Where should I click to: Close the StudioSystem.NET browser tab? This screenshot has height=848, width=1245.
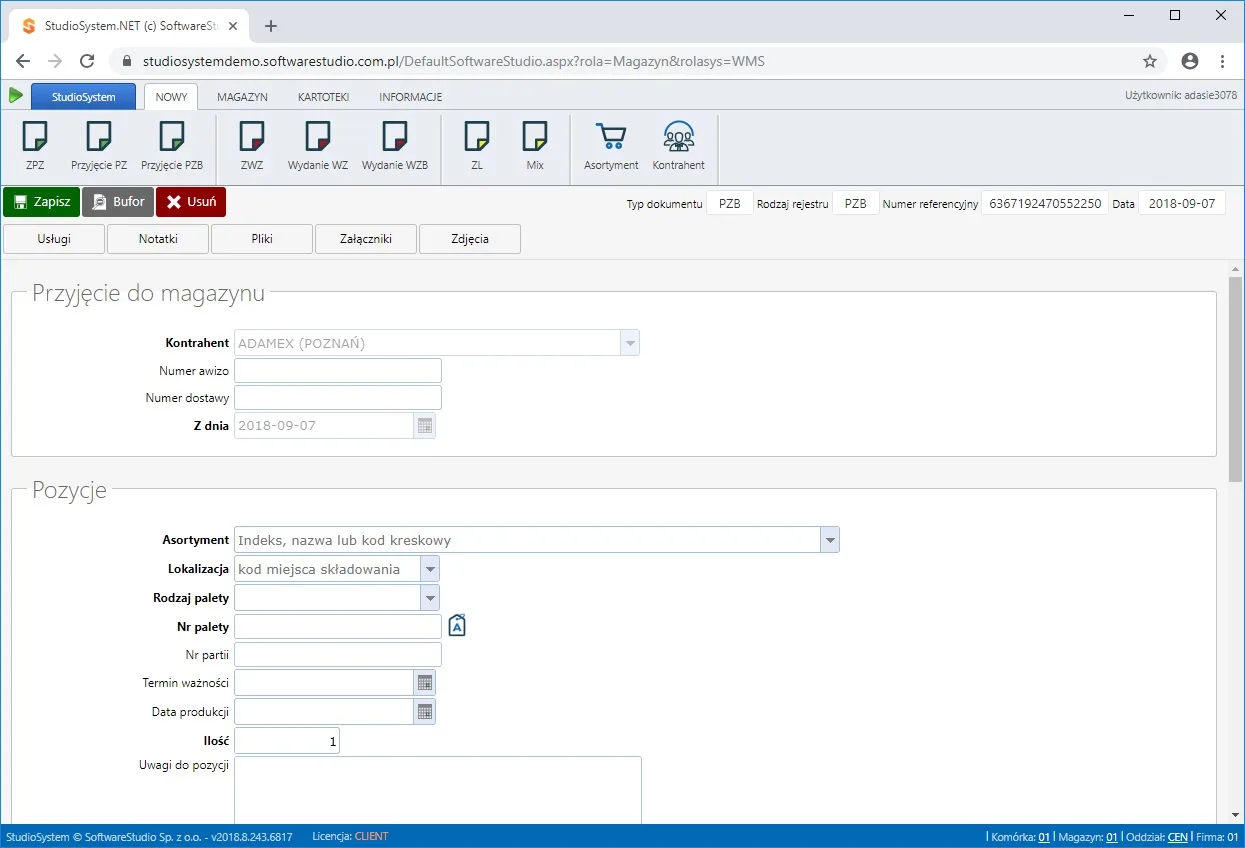[x=233, y=26]
